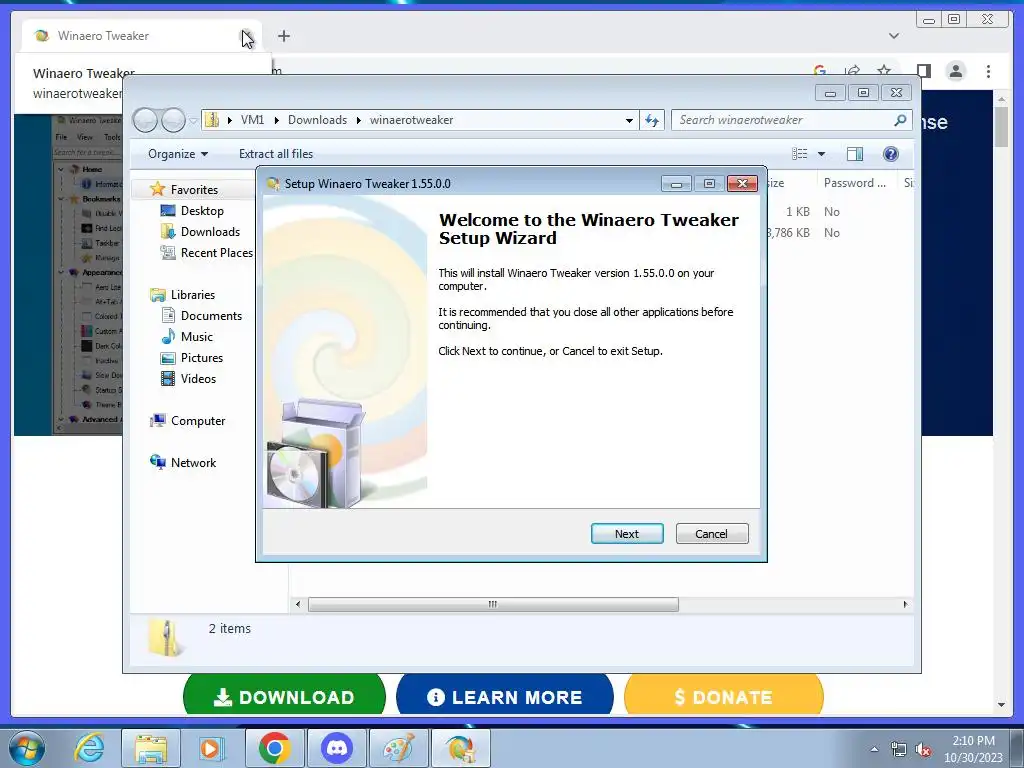1024x768 pixels.
Task: Open the Music library
Action: tap(197, 336)
